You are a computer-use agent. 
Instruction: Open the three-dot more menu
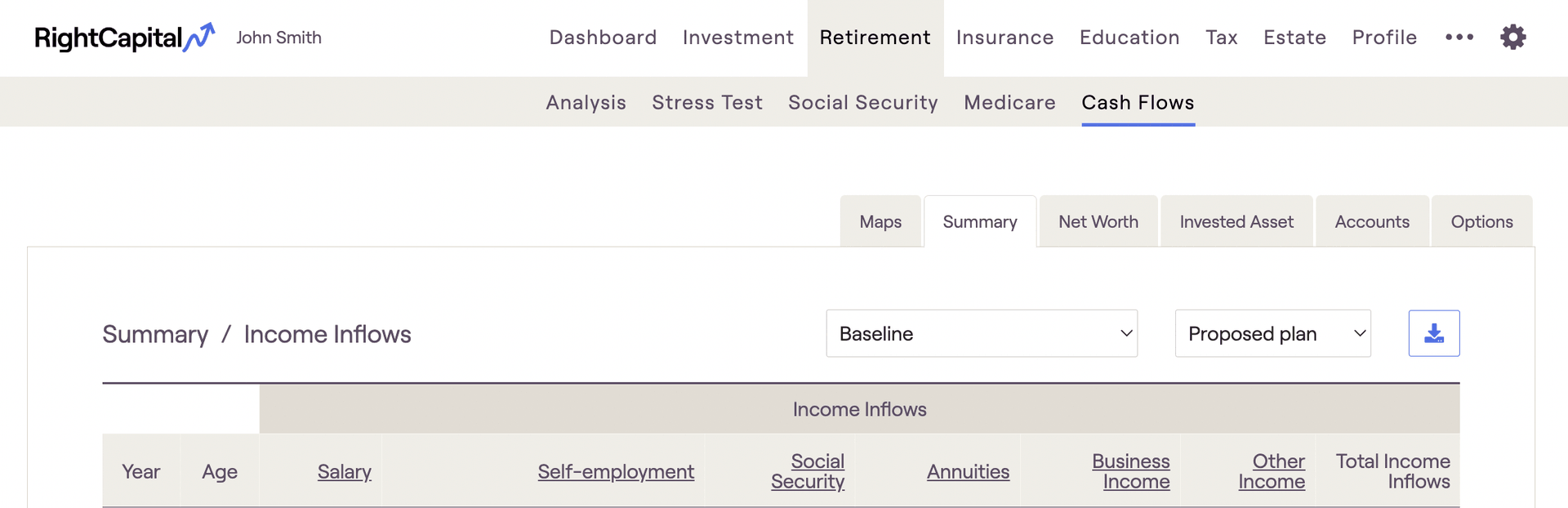point(1459,38)
